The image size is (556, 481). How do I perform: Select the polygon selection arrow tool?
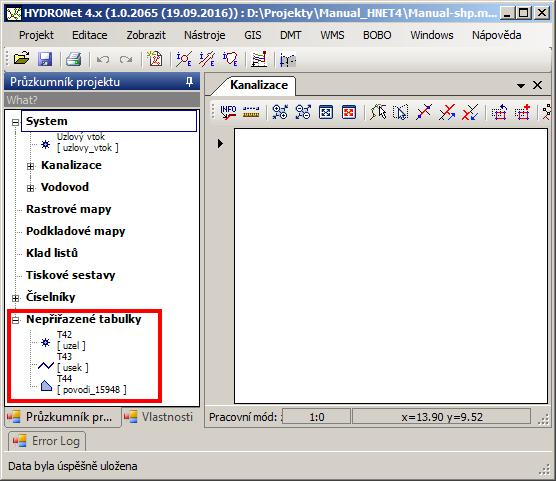pyautogui.click(x=378, y=112)
